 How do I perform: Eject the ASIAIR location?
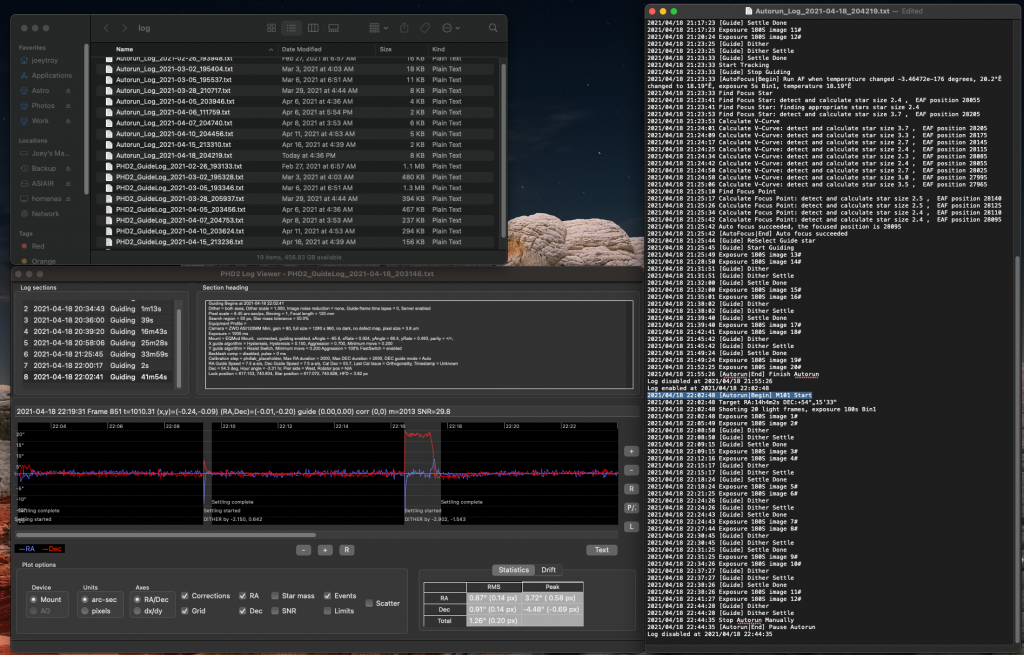68,184
